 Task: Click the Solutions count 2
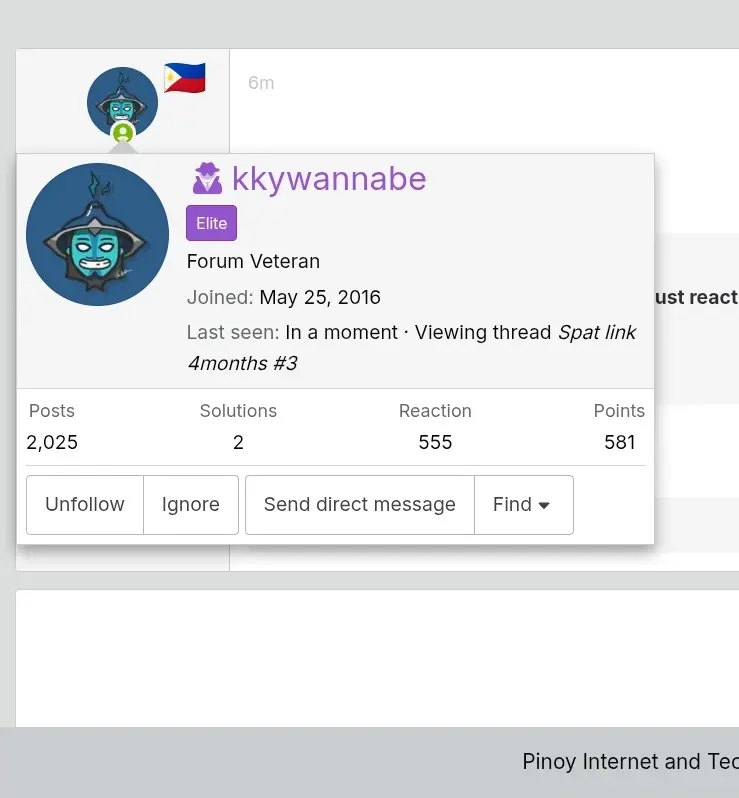(x=238, y=442)
